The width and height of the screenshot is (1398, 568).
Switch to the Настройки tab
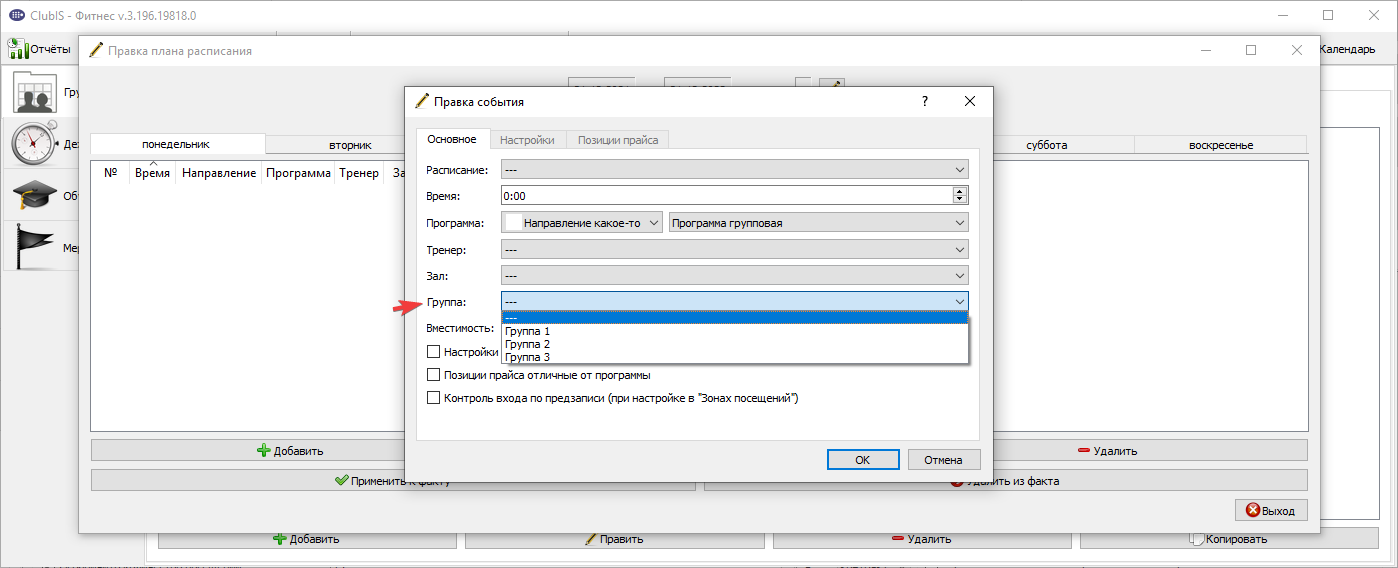[528, 140]
